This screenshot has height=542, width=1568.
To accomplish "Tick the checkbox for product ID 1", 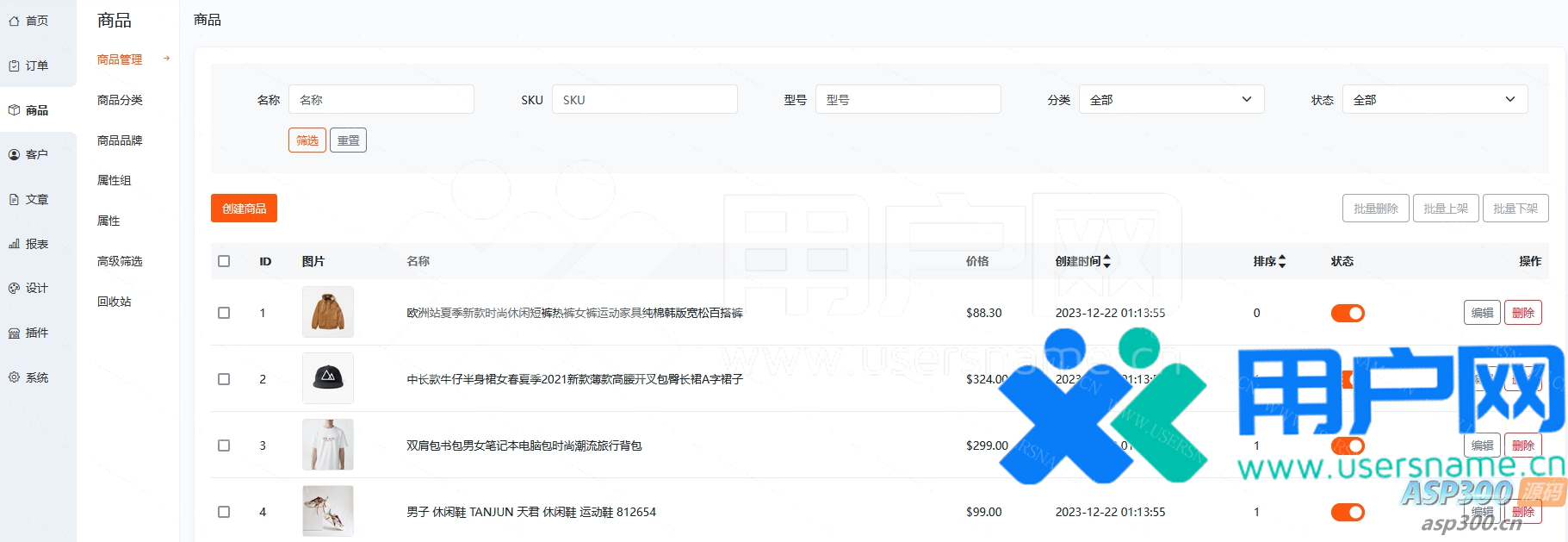I will coord(224,313).
